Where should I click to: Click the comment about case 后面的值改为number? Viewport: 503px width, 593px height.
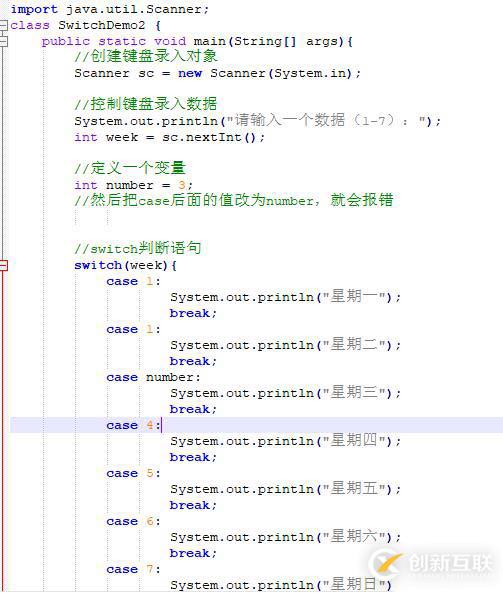tap(234, 200)
